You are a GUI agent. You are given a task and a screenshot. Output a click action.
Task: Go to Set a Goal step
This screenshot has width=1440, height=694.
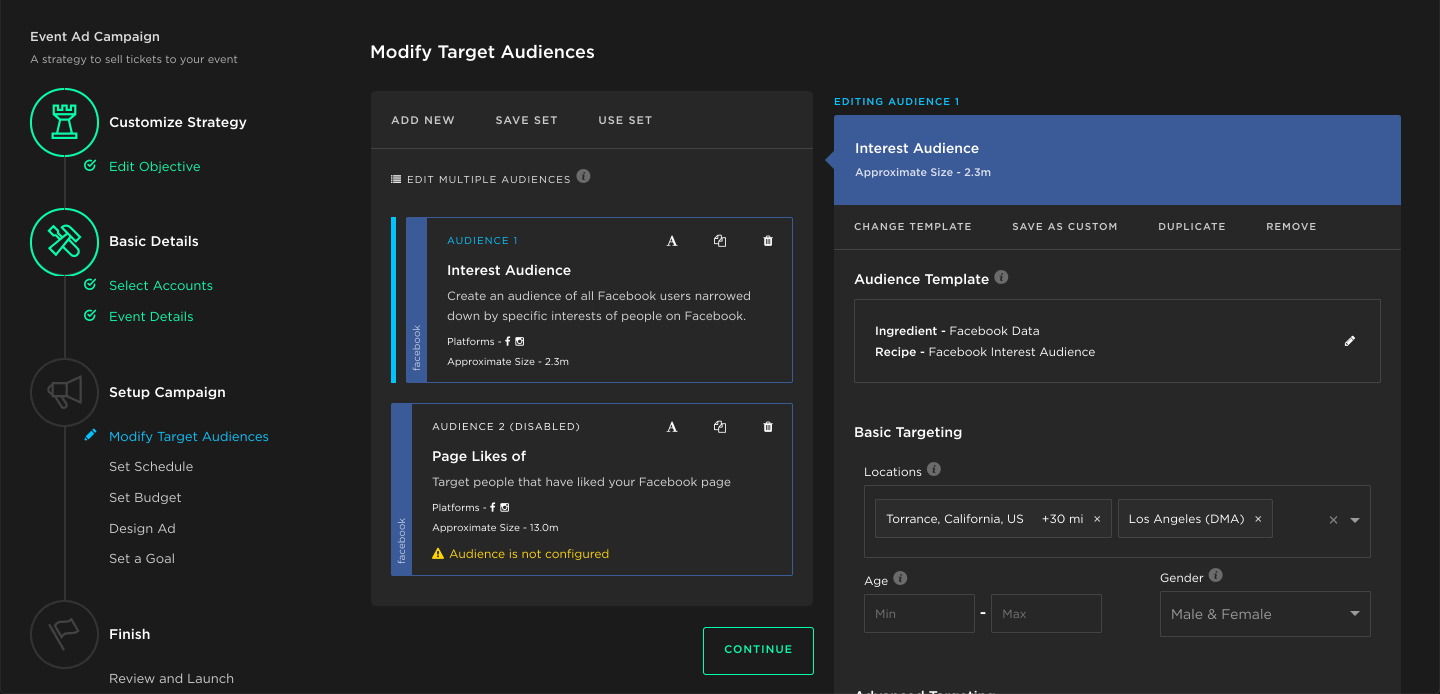[142, 558]
